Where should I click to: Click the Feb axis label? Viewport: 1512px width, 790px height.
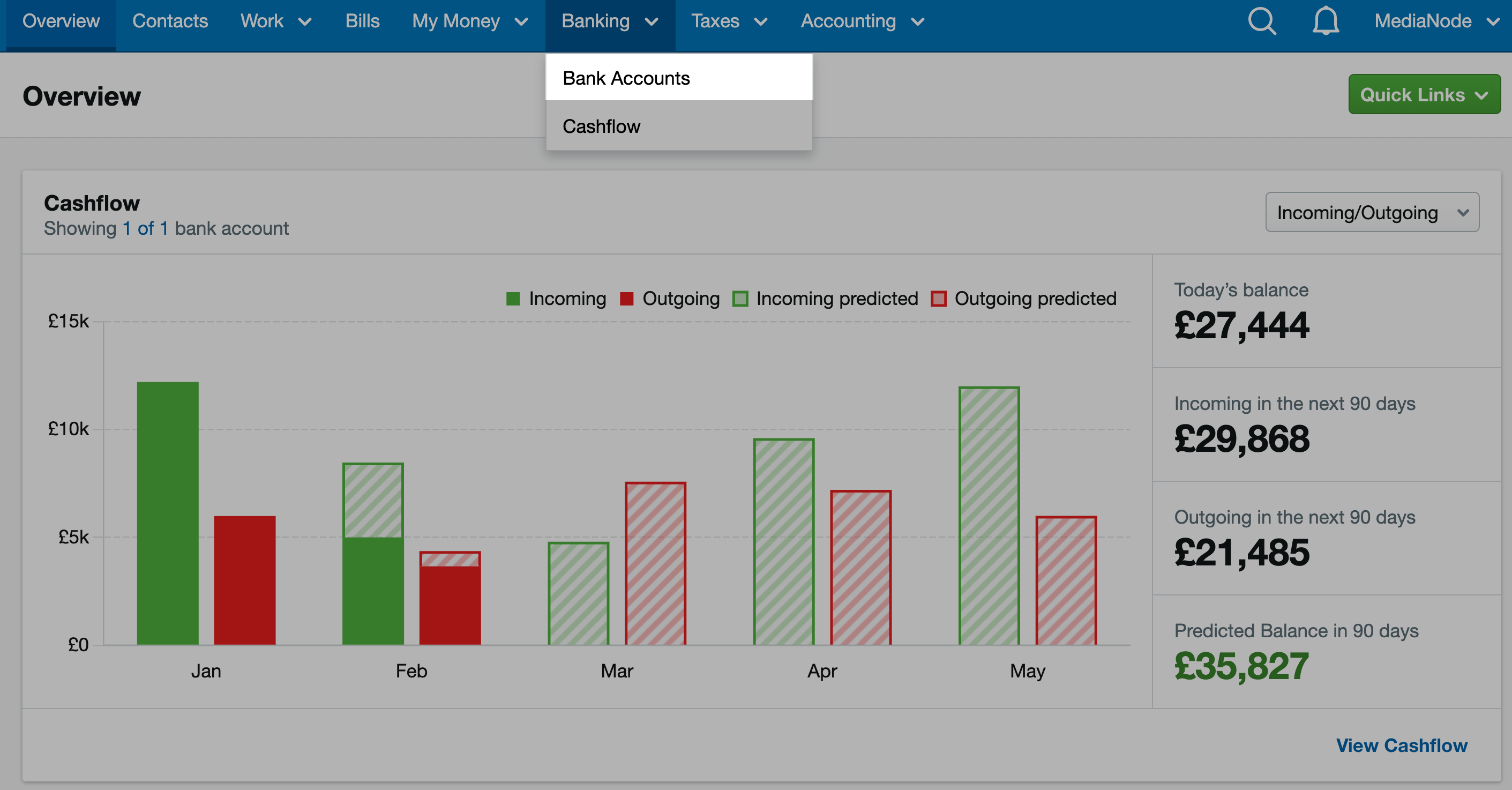click(x=411, y=671)
